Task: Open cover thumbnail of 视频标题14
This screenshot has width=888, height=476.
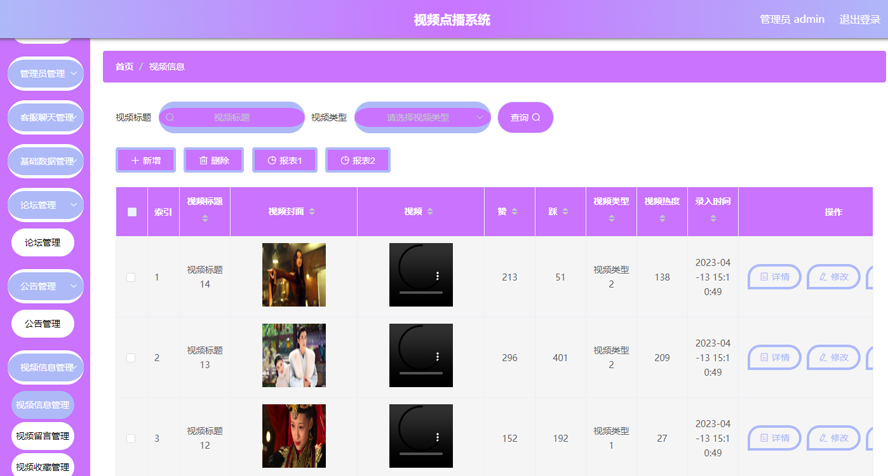Action: (294, 275)
